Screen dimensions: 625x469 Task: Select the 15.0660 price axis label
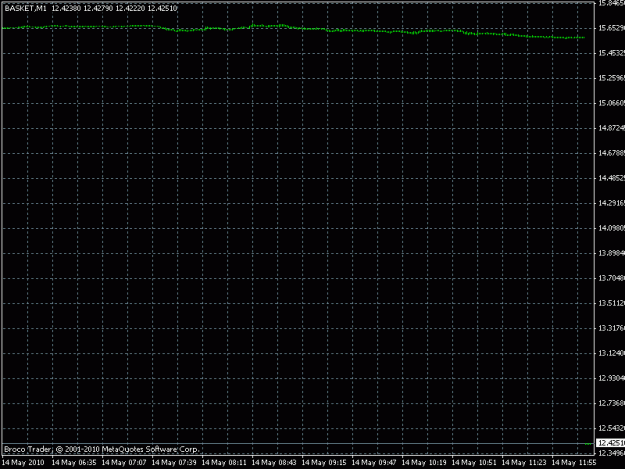tap(611, 104)
